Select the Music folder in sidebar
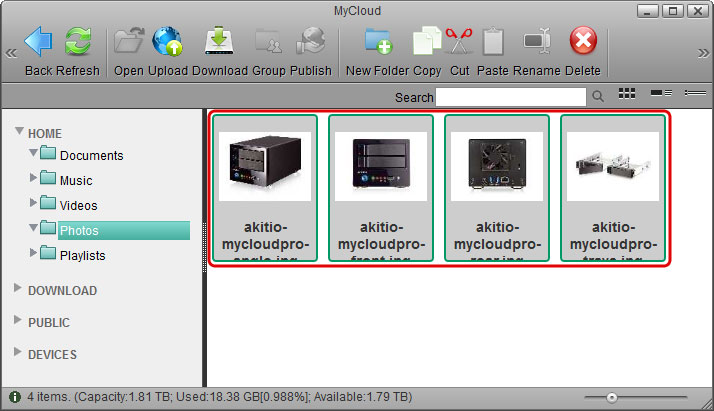 click(76, 181)
